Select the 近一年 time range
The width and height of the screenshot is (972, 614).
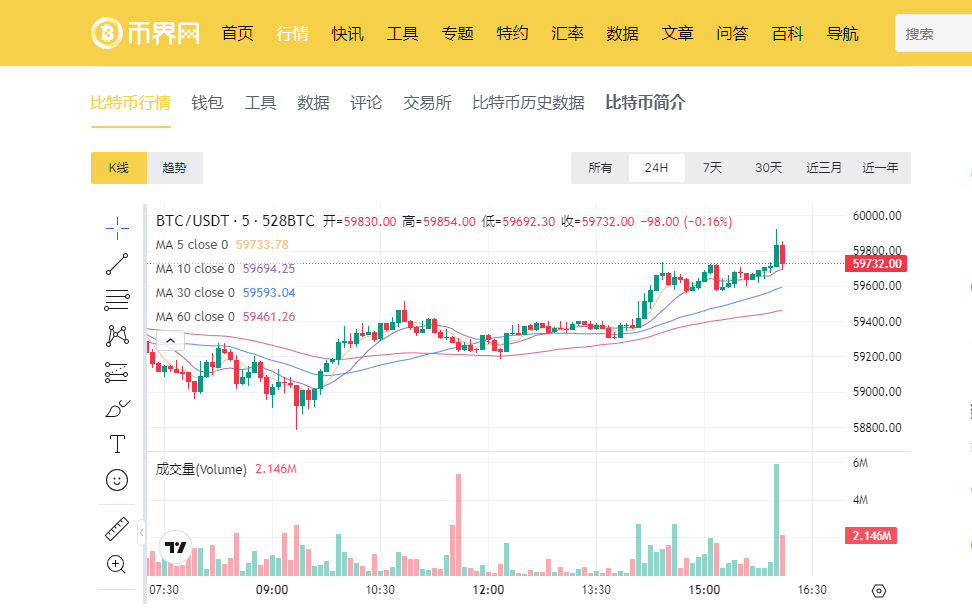880,168
